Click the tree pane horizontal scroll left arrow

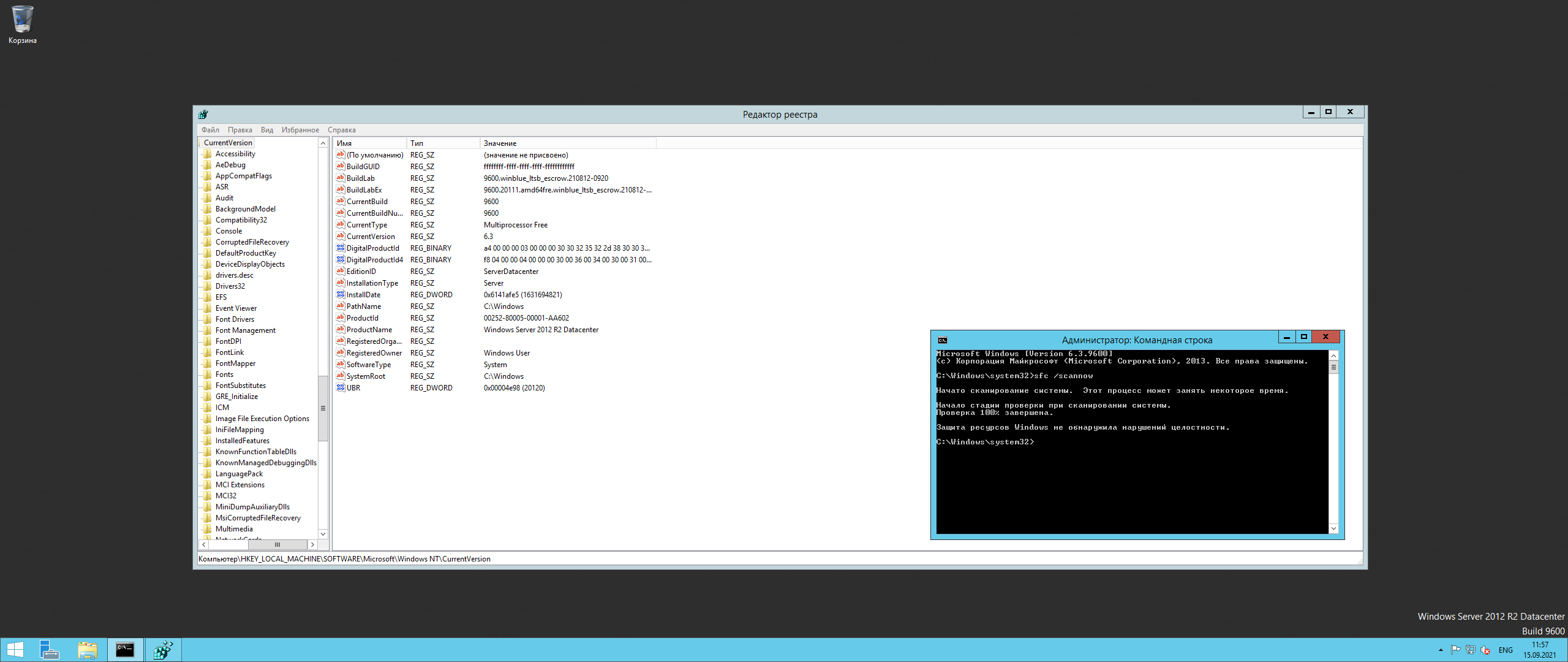(x=204, y=544)
